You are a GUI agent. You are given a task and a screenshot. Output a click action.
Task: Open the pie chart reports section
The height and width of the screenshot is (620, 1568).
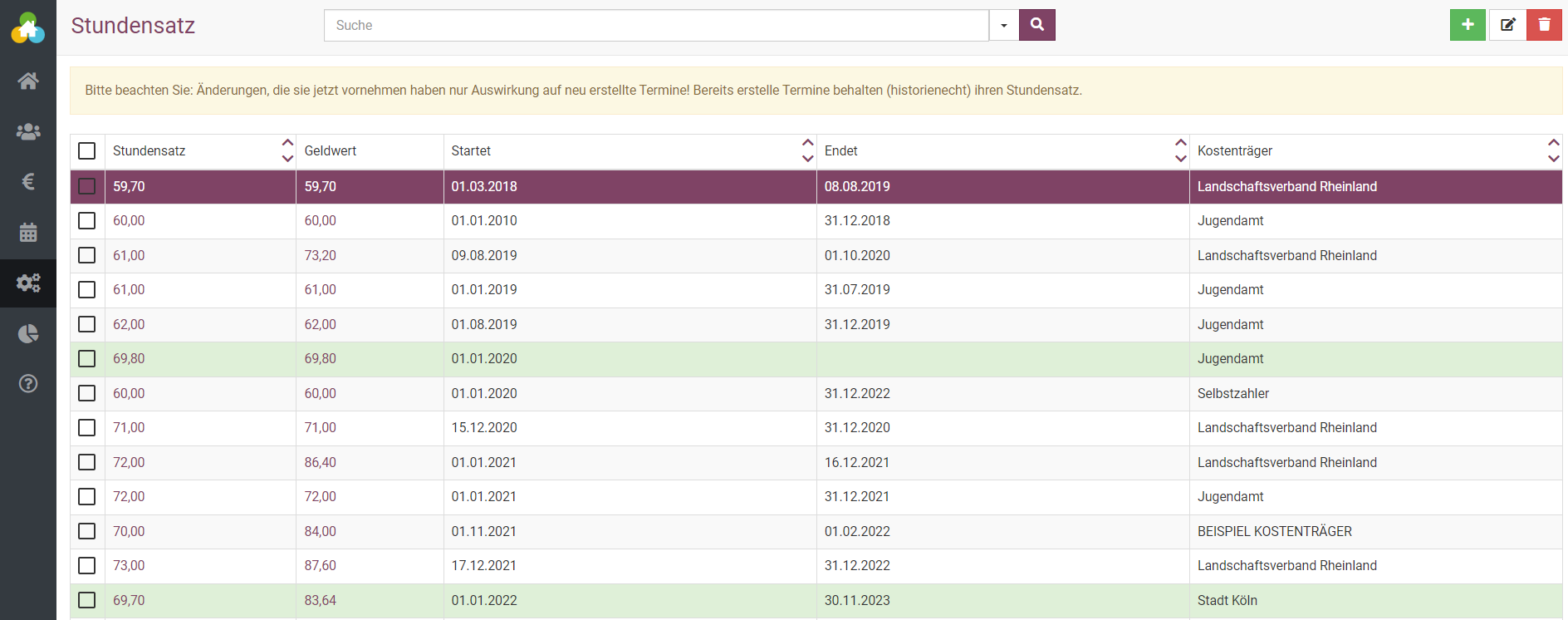pos(28,334)
